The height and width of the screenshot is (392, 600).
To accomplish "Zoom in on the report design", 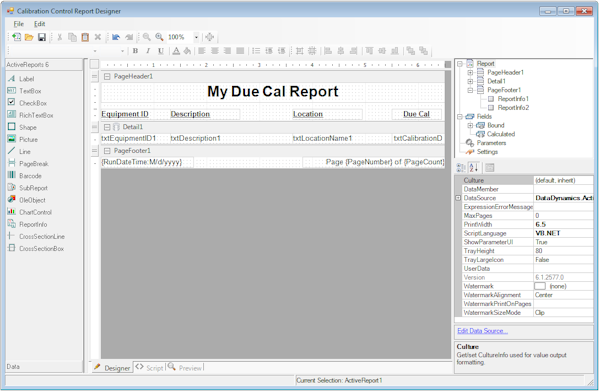I will 159,37.
